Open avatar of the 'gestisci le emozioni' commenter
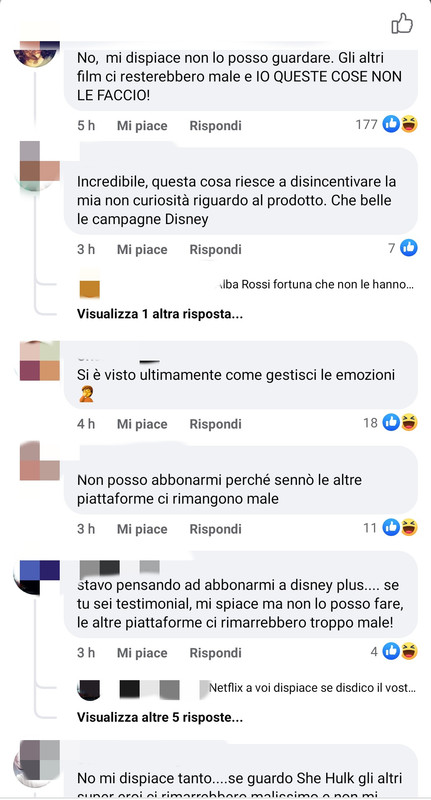 39,361
